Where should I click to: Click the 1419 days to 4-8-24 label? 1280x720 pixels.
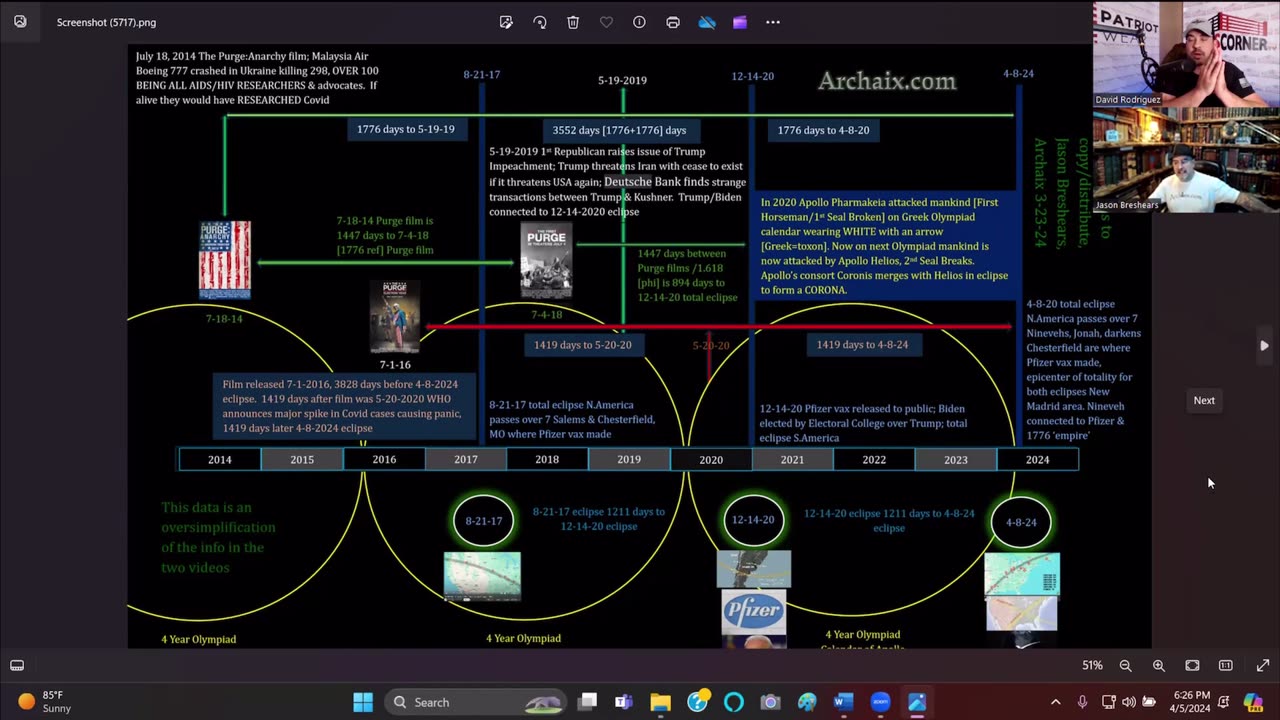pos(862,344)
